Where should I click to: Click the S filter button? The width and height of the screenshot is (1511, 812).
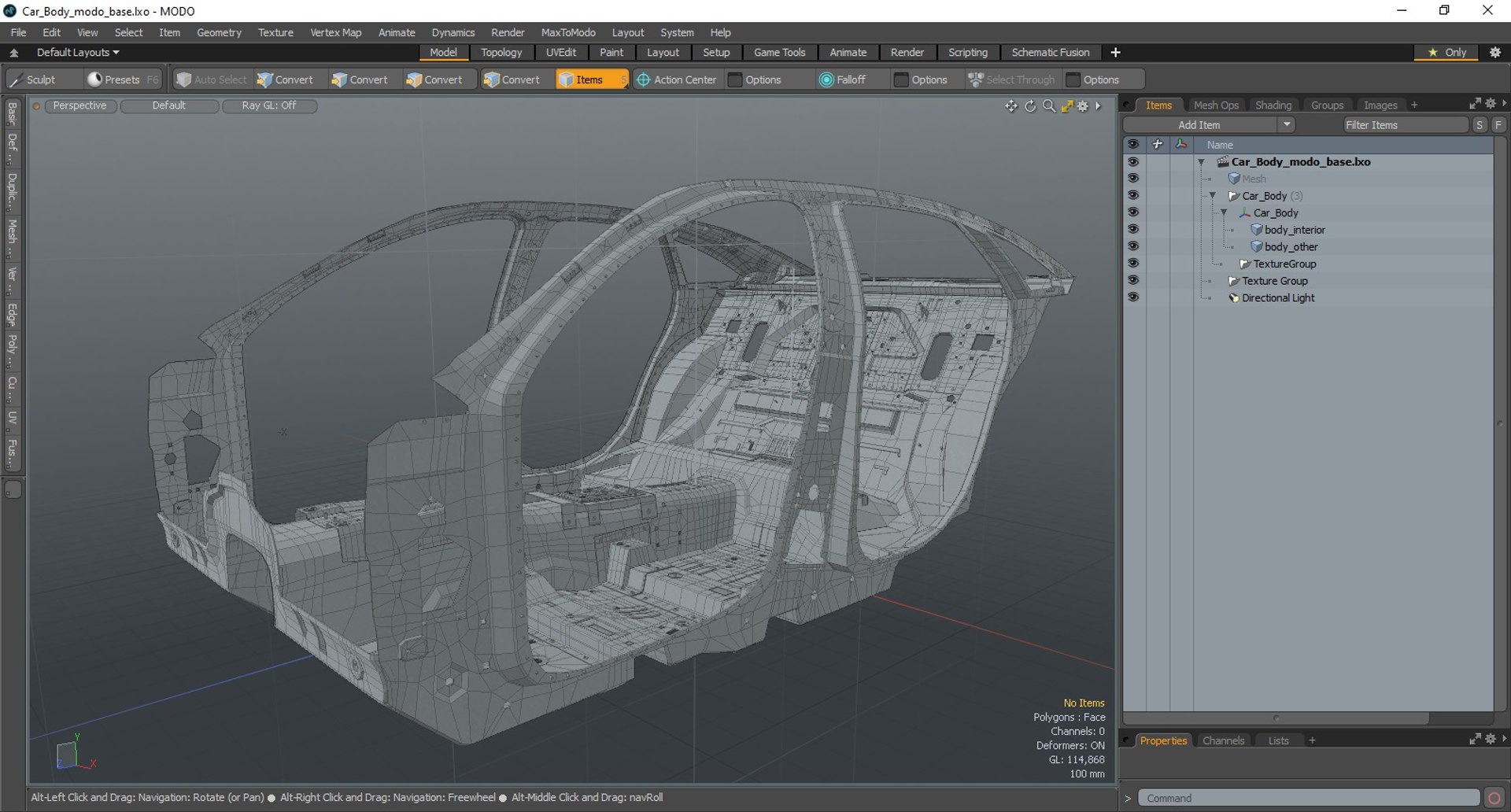[1480, 124]
